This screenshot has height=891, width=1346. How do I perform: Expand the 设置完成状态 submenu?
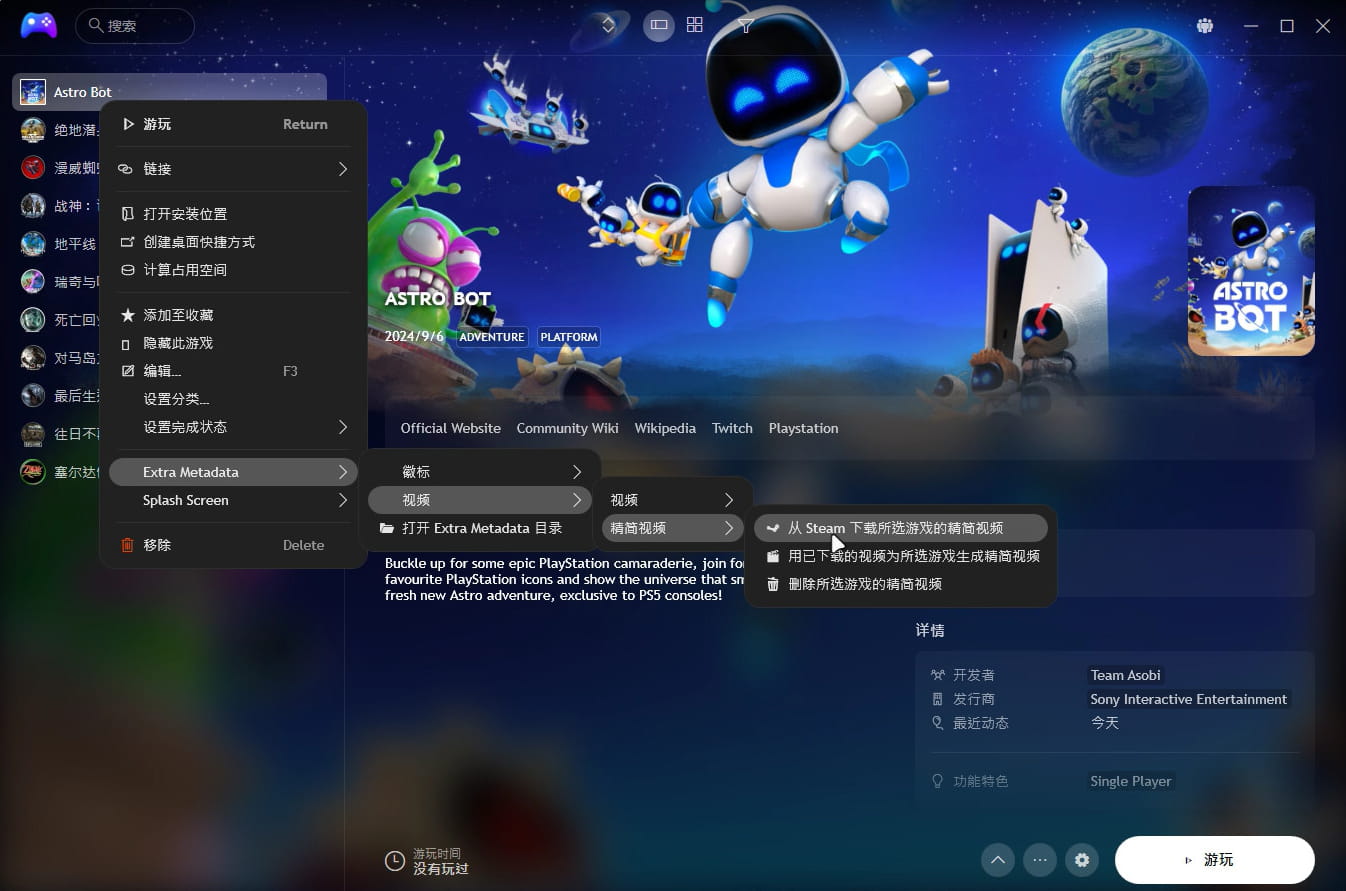click(x=233, y=427)
